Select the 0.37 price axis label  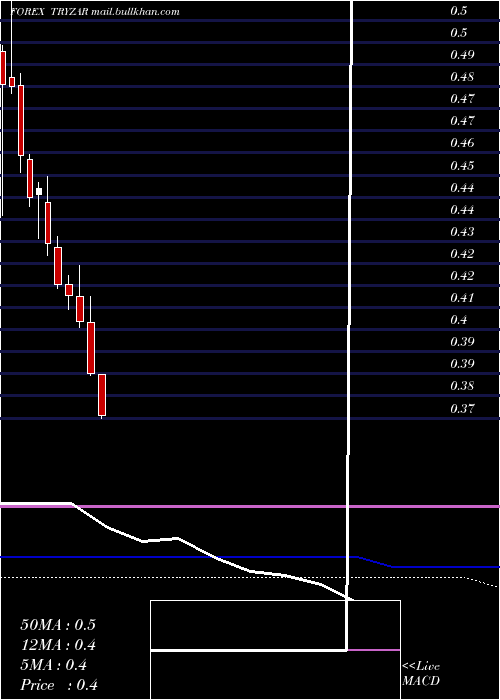462,408
